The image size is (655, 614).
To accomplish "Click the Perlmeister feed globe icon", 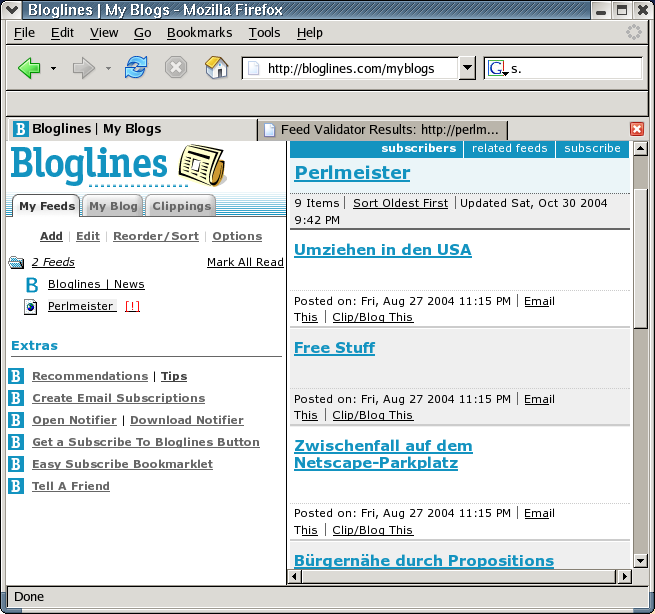I will point(30,307).
